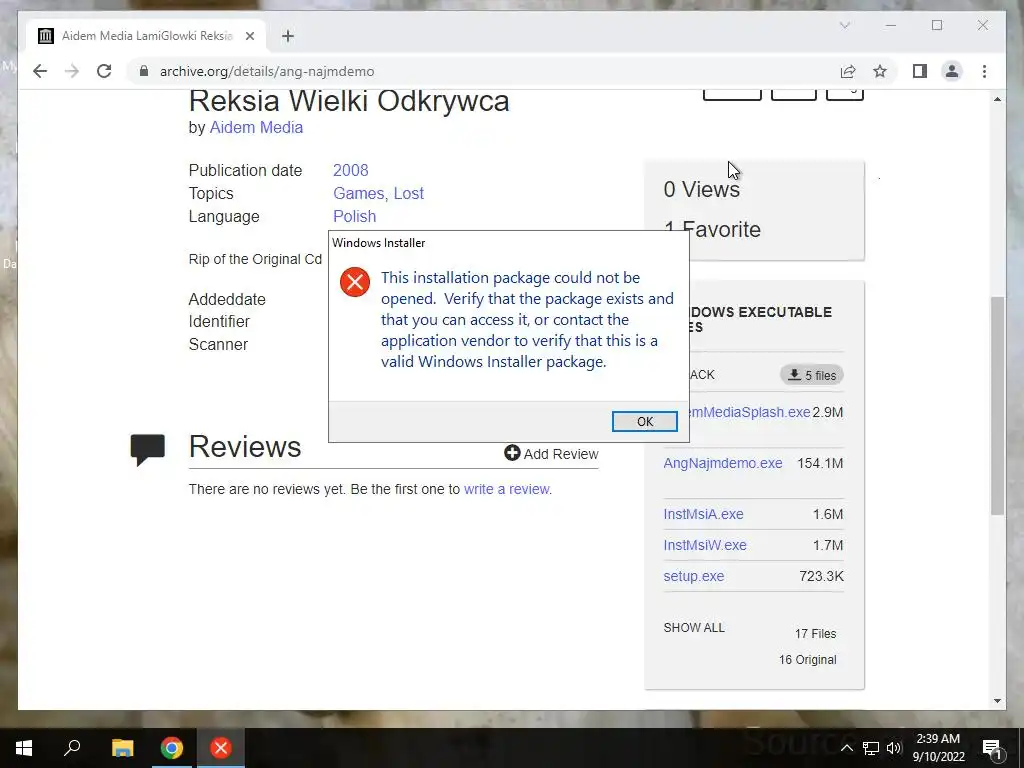
Task: Click the red error icon in dialog
Action: point(355,282)
